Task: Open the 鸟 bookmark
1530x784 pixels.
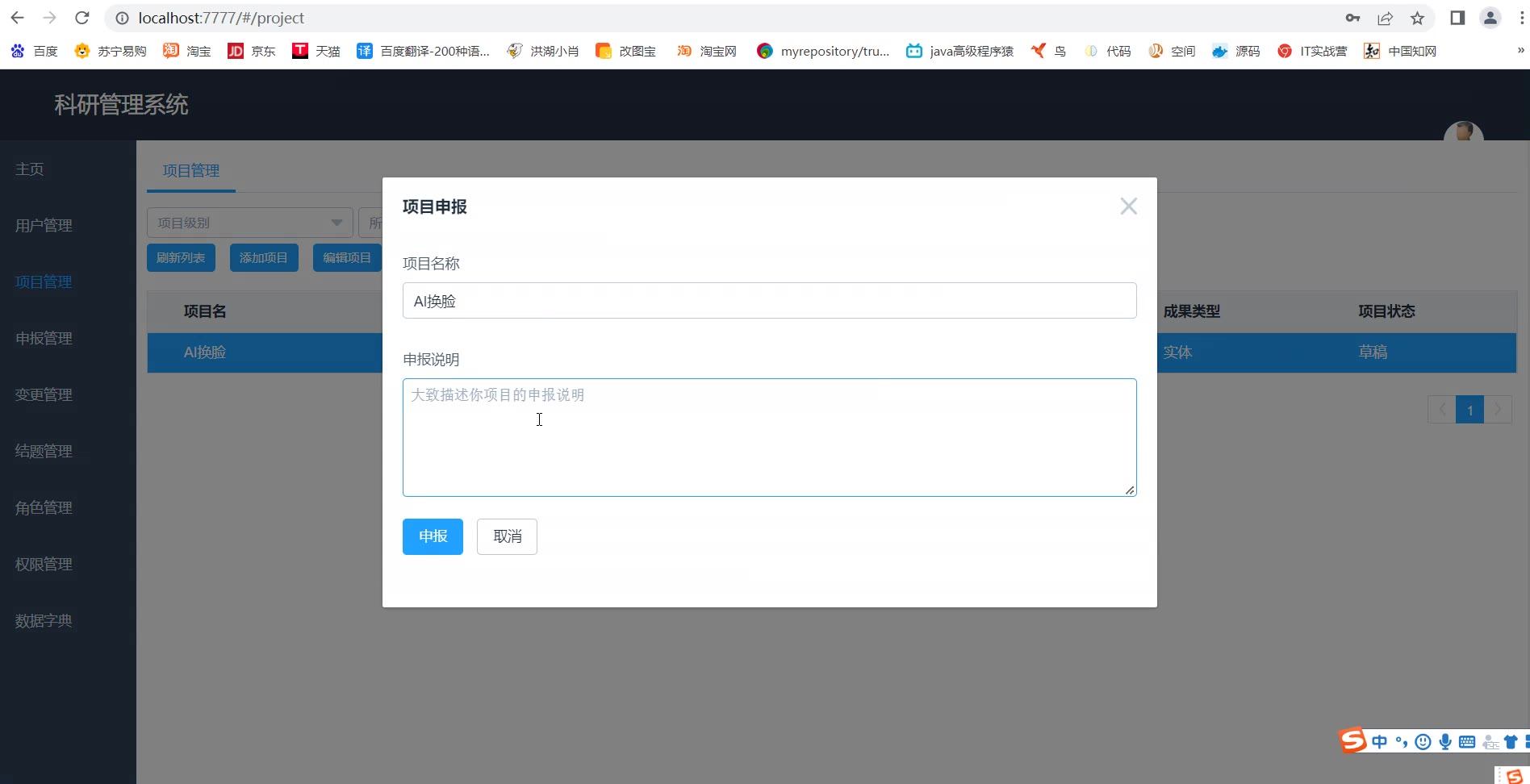Action: (x=1048, y=51)
